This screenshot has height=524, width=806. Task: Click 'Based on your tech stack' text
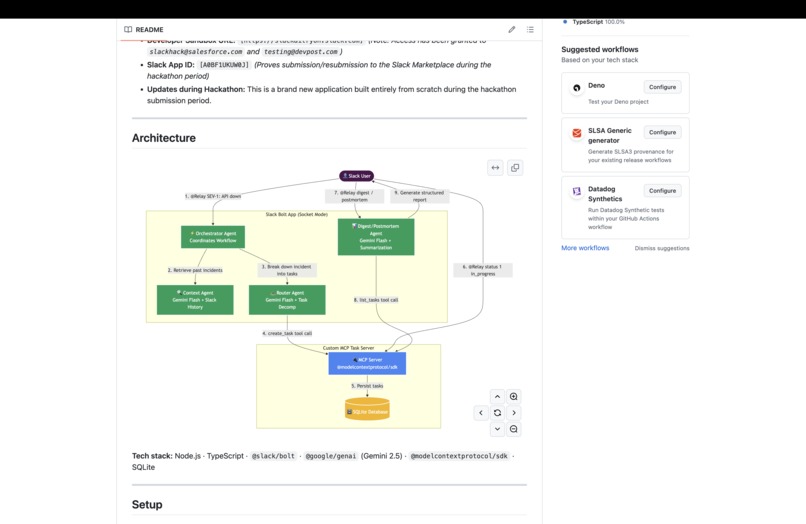pos(599,60)
